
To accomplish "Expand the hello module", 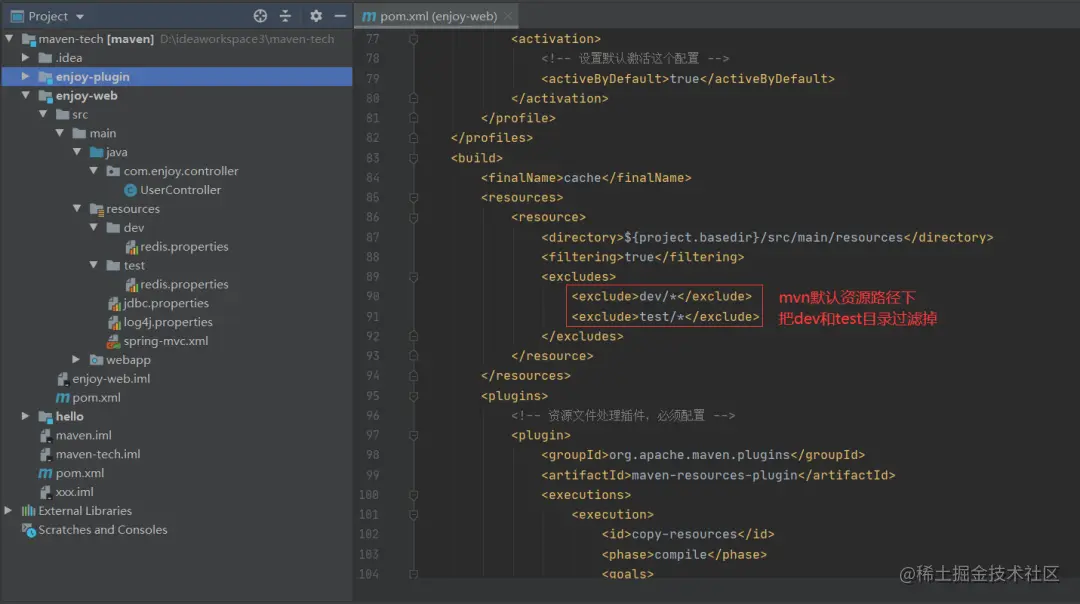I will tap(25, 416).
